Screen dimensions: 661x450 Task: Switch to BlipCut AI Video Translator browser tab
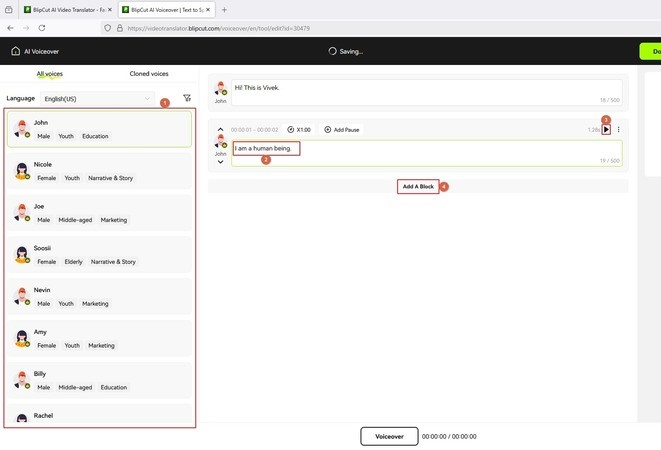coord(59,9)
